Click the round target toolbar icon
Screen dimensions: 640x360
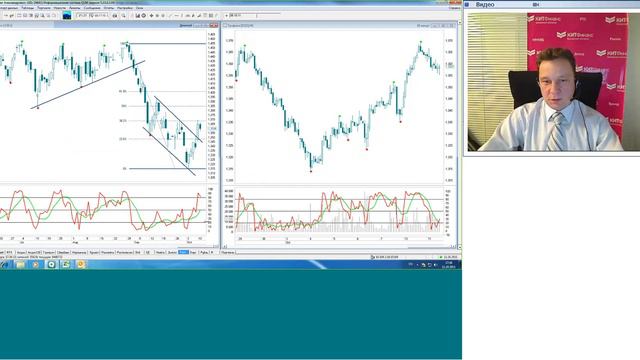[x=144, y=16]
